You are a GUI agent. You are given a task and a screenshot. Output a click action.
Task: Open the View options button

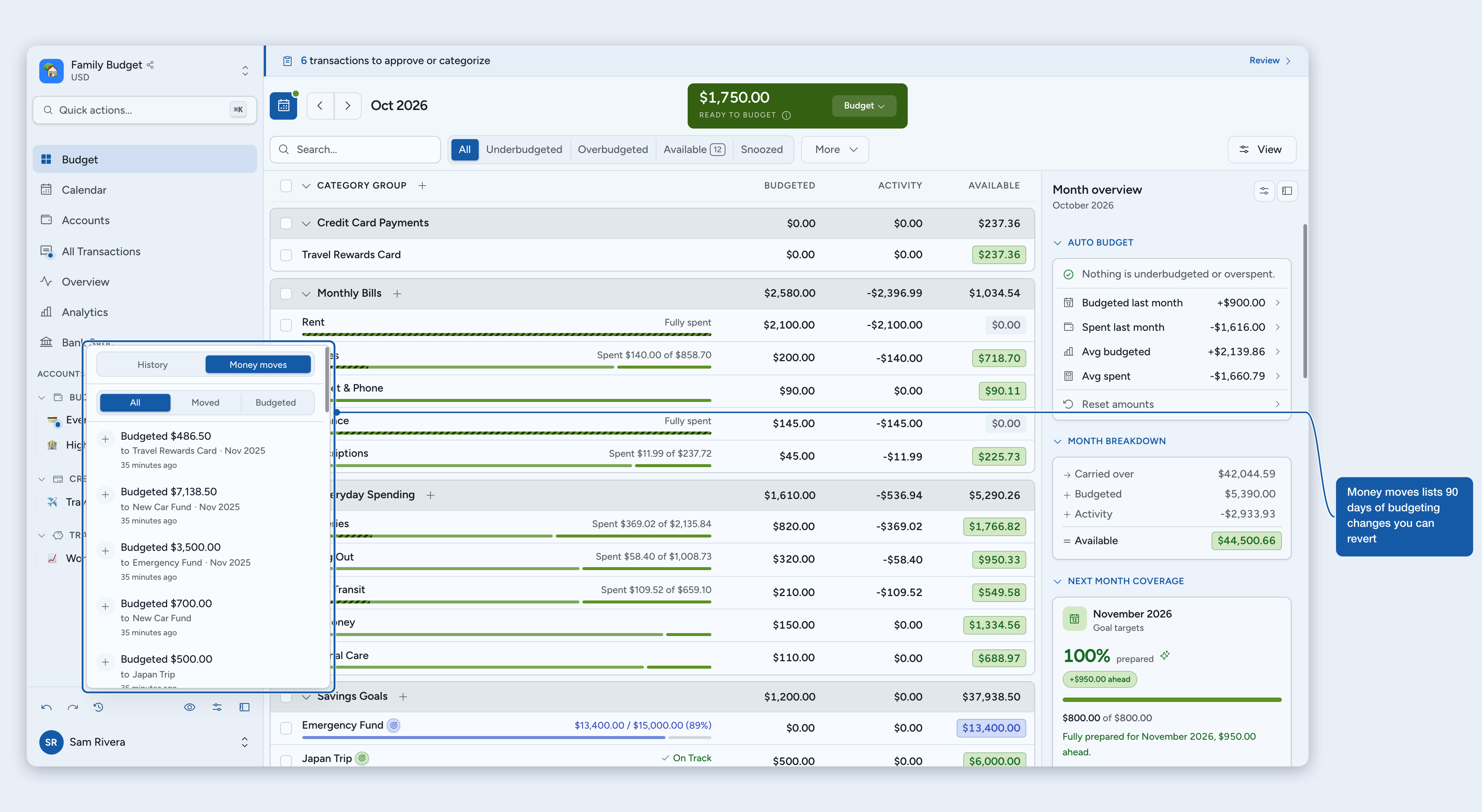[1262, 150]
